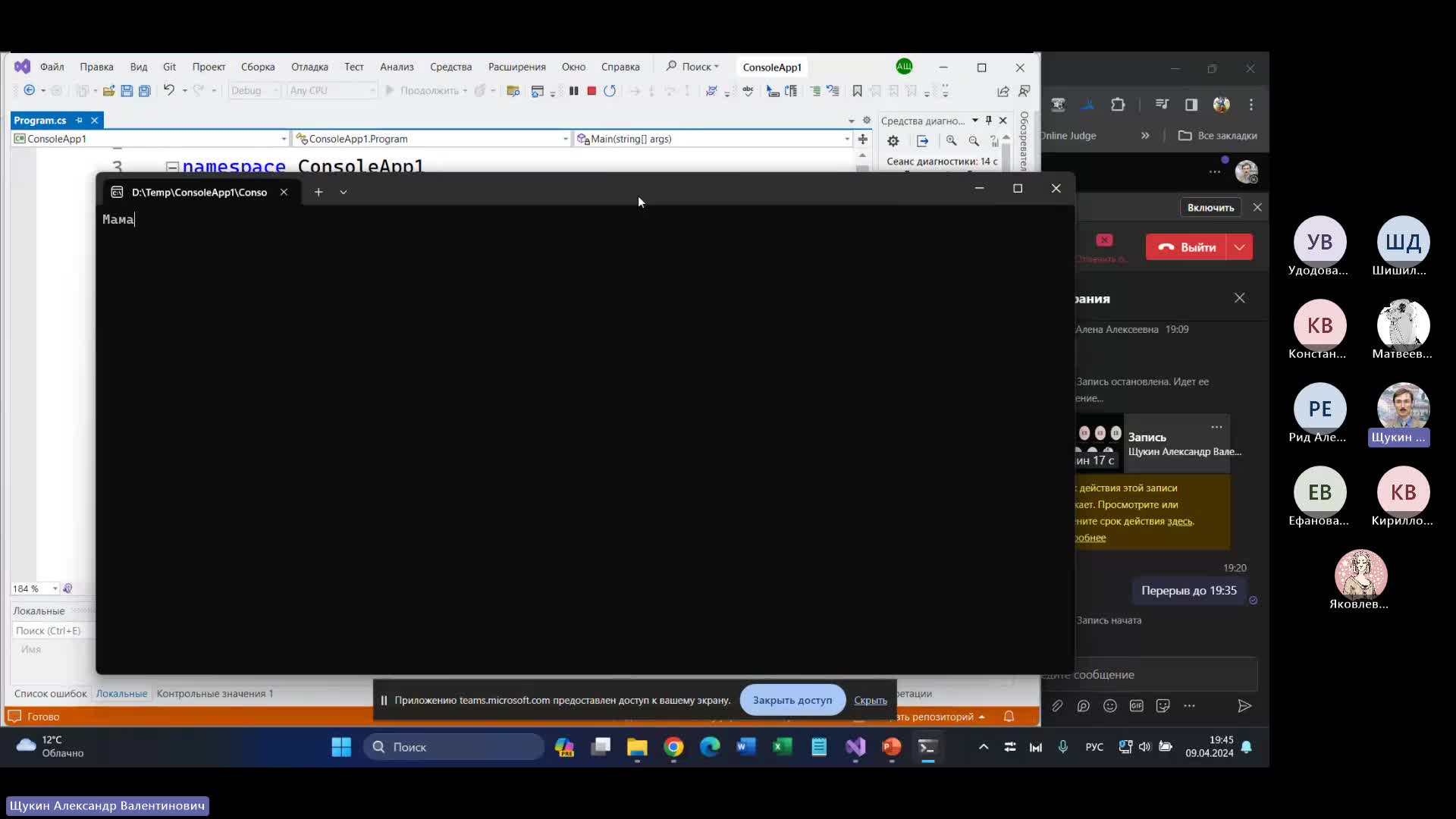Open the Chrome extensions puzzle icon
Viewport: 1456px width, 819px height.
1118,105
